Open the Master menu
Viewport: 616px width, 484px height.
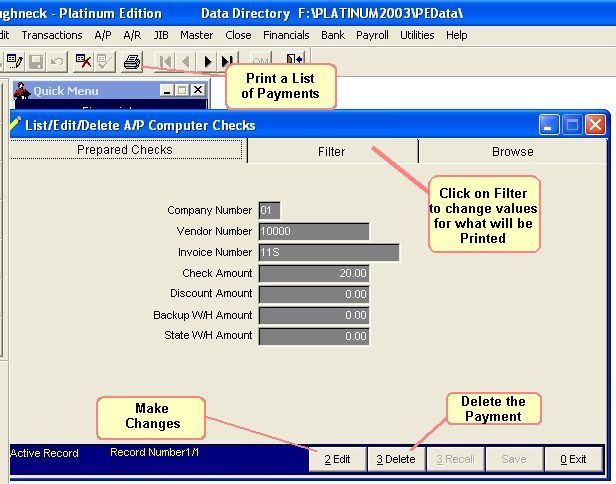pyautogui.click(x=196, y=35)
